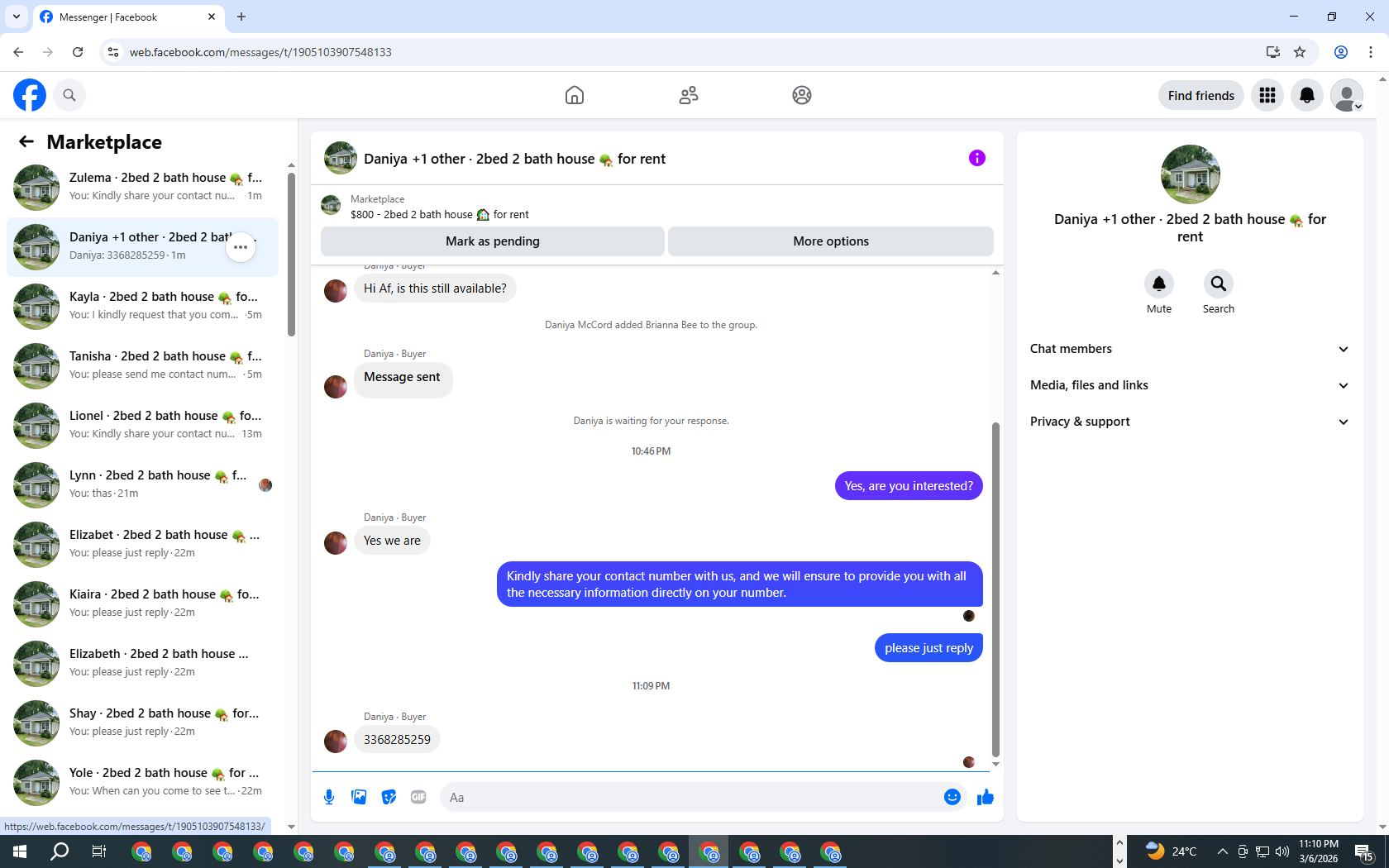Viewport: 1389px width, 868px height.
Task: Open Tanisha 2bed 2 bath house conversation
Action: [142, 366]
